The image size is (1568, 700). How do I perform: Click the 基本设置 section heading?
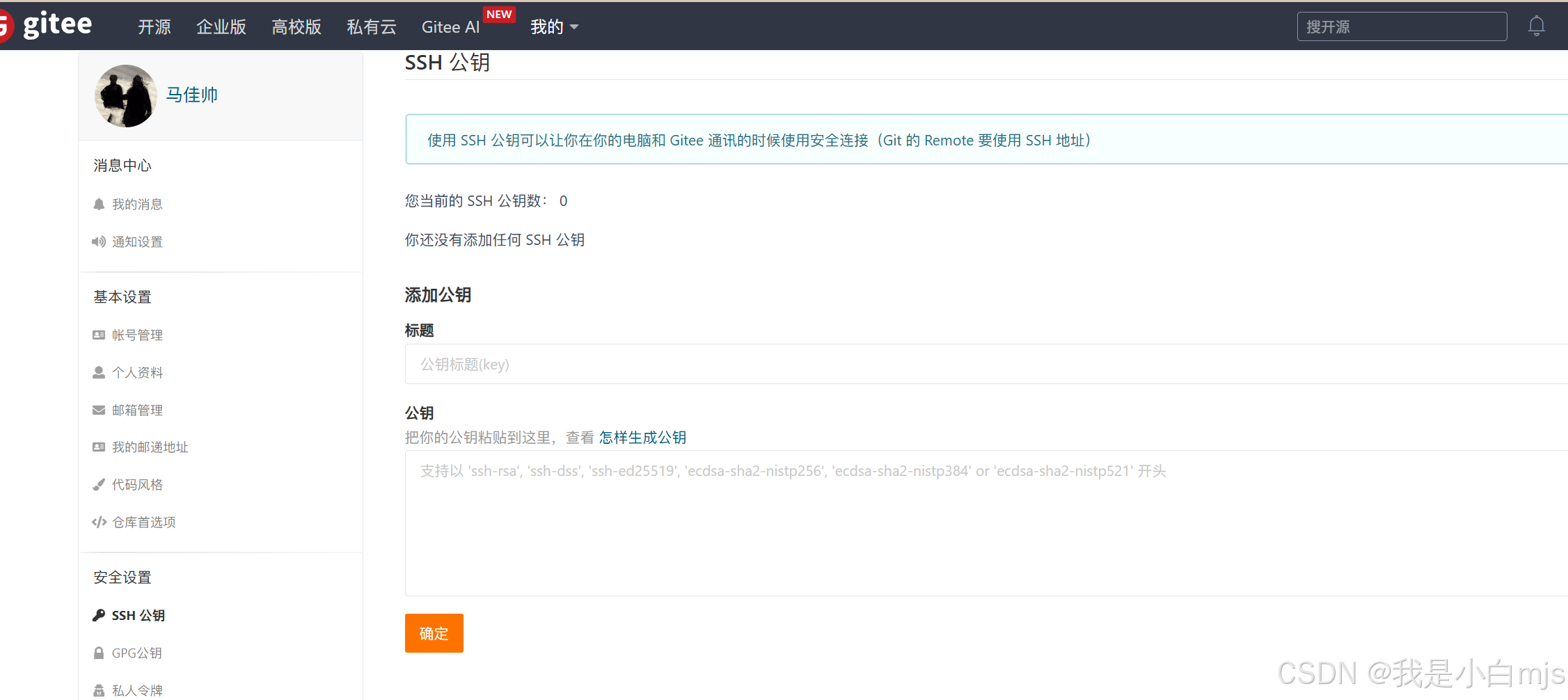click(122, 296)
